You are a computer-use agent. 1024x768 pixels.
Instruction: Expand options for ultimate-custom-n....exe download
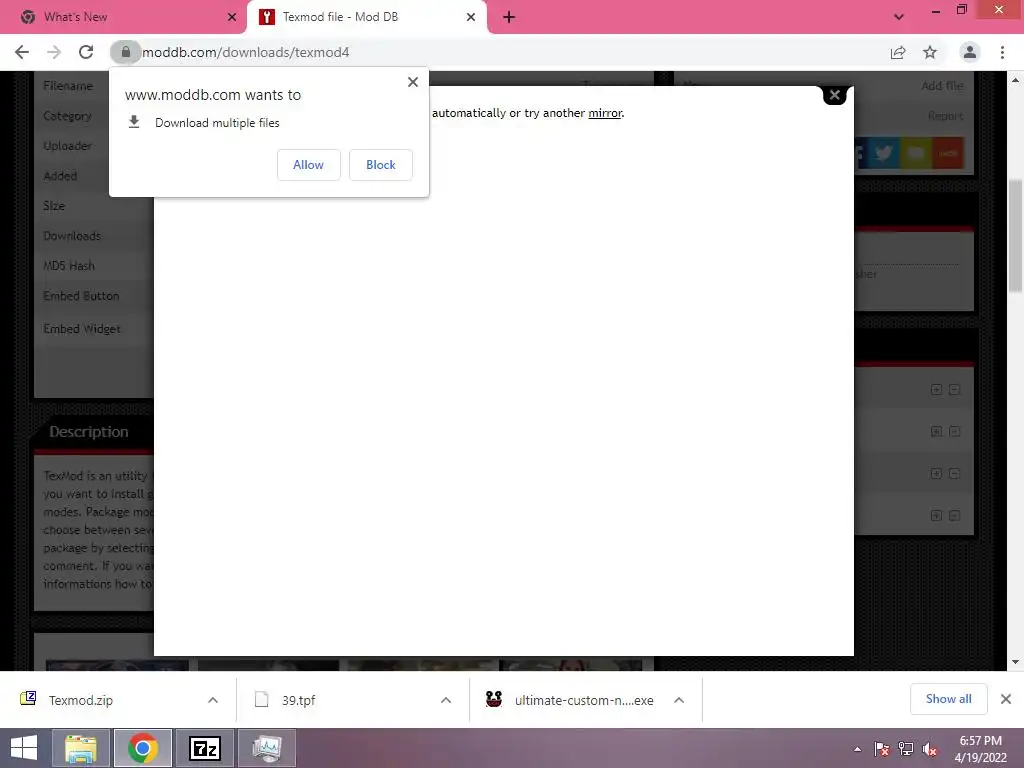tap(679, 700)
